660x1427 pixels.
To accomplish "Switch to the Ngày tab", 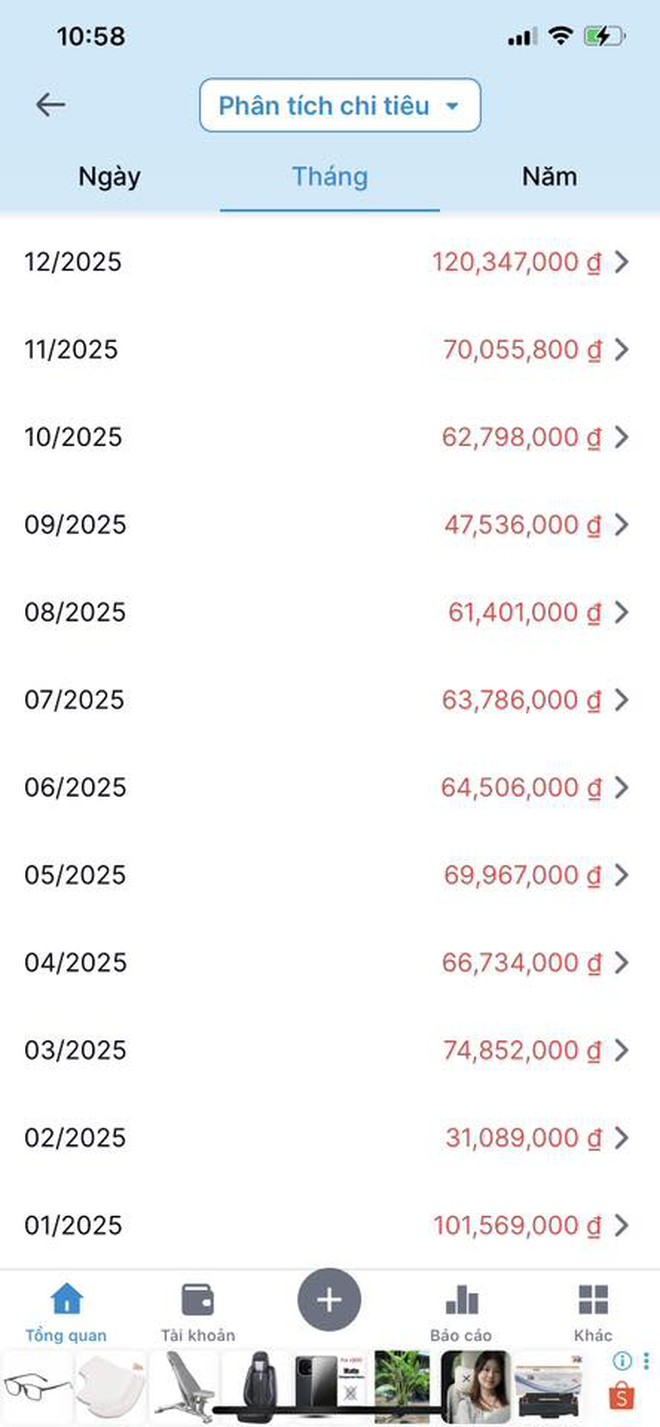I will [109, 177].
